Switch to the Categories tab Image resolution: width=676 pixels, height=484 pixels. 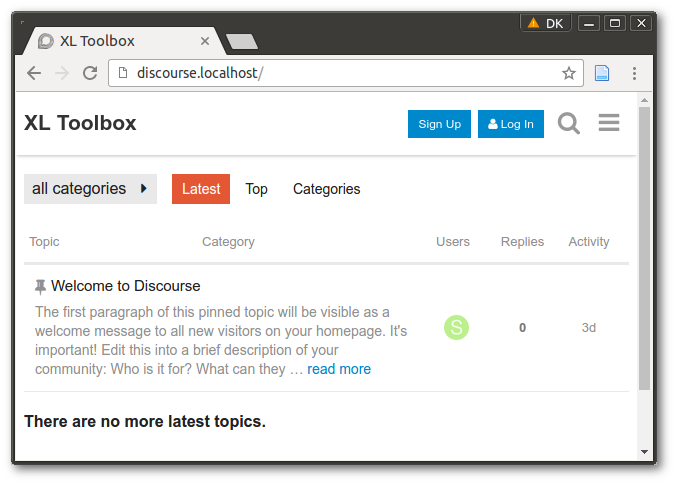point(326,189)
